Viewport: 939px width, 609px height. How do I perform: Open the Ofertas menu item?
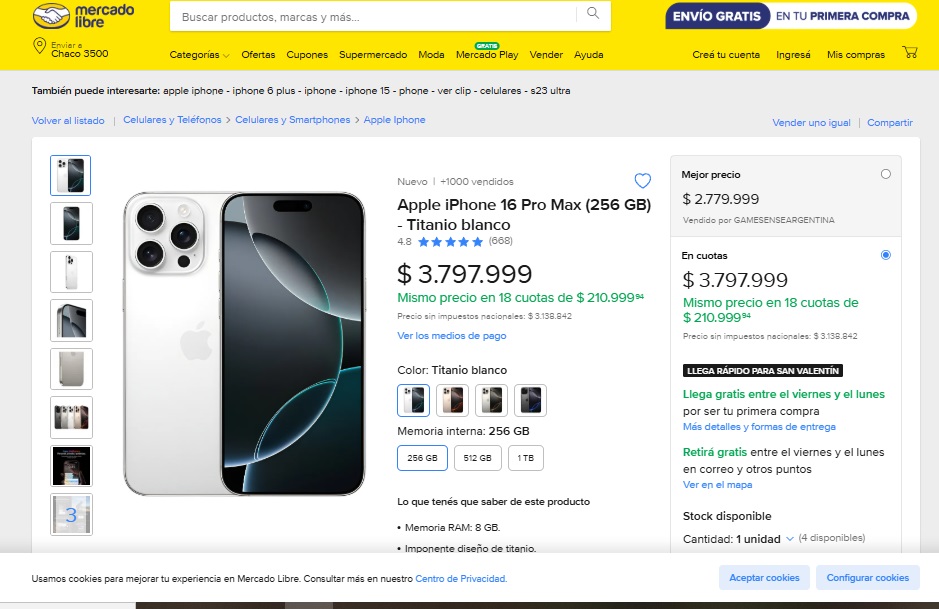(x=258, y=55)
